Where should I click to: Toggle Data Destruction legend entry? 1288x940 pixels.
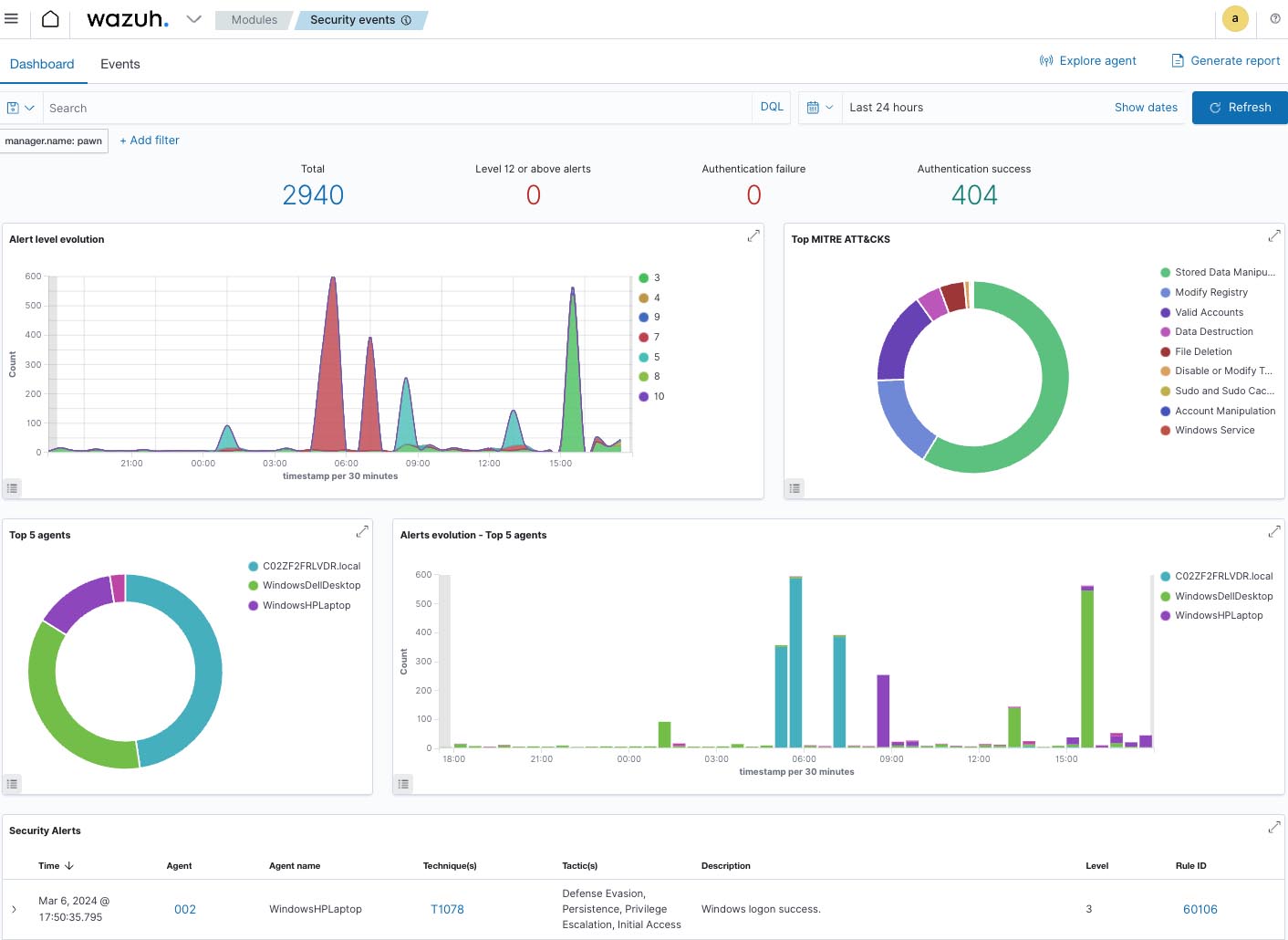[x=1207, y=331]
